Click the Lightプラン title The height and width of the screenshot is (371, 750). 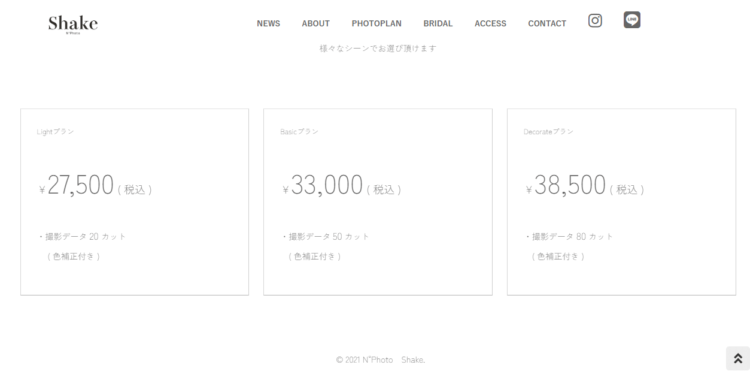(x=55, y=131)
